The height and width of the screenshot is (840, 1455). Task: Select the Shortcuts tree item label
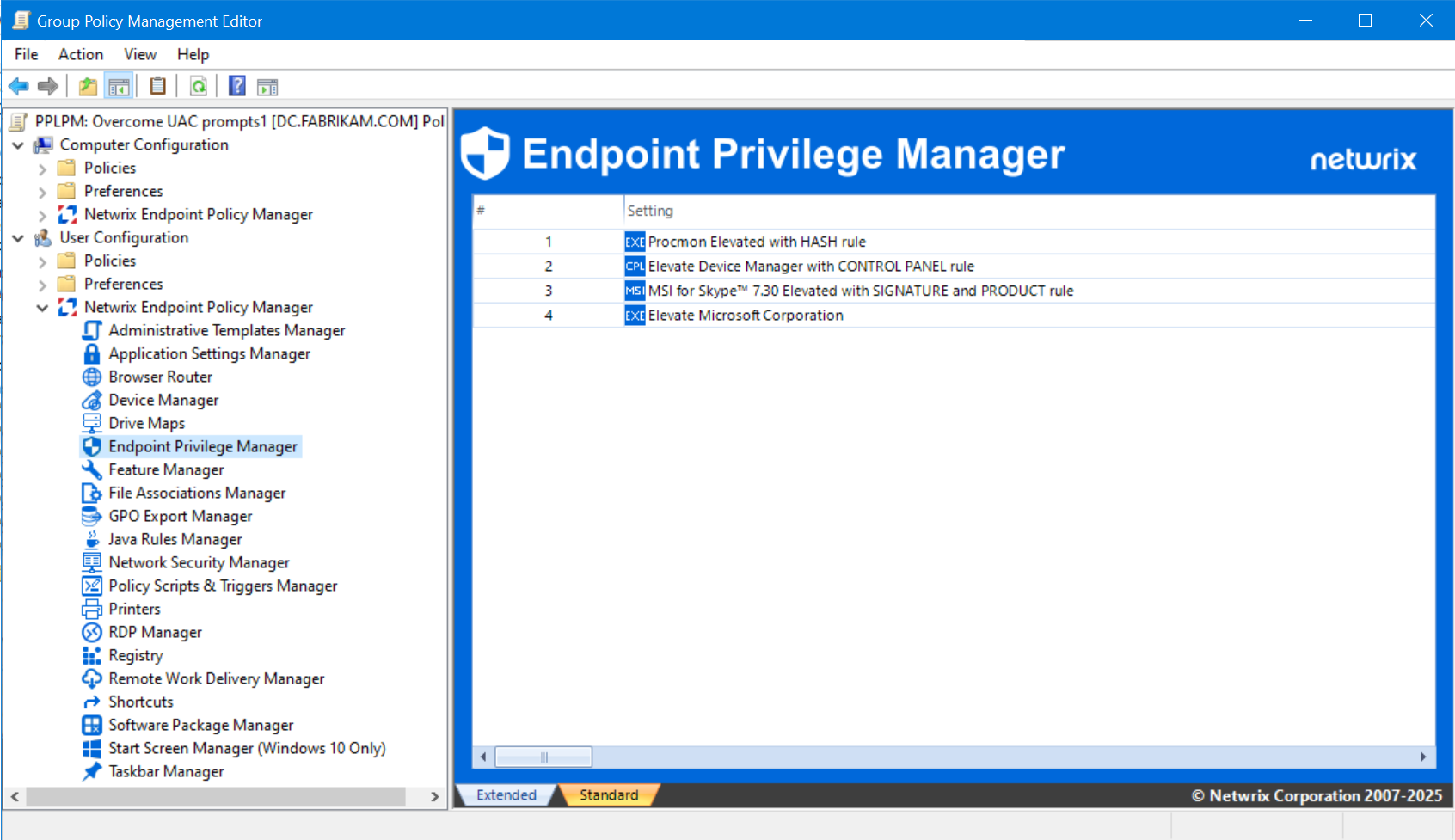coord(141,702)
